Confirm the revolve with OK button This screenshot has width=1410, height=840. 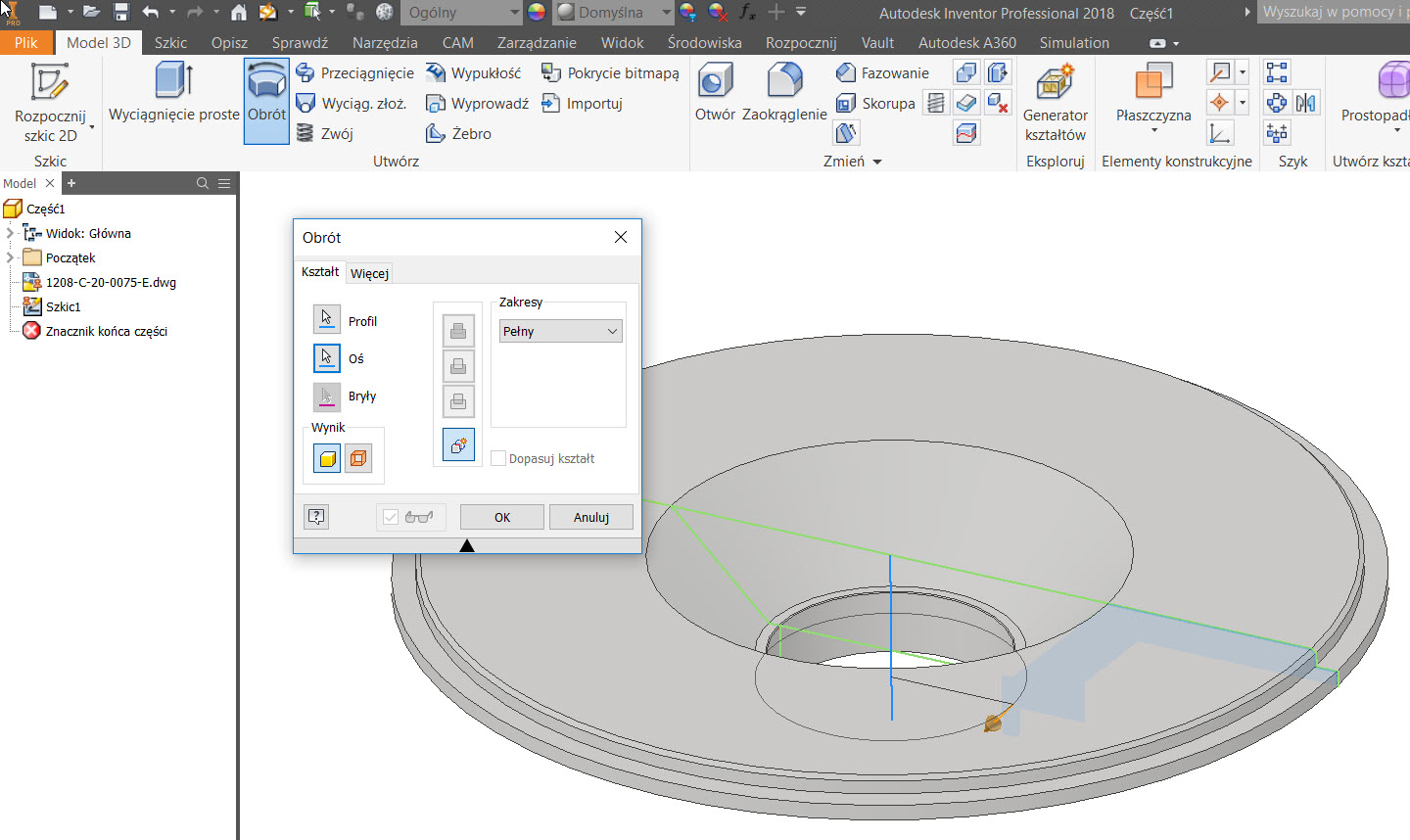[501, 517]
